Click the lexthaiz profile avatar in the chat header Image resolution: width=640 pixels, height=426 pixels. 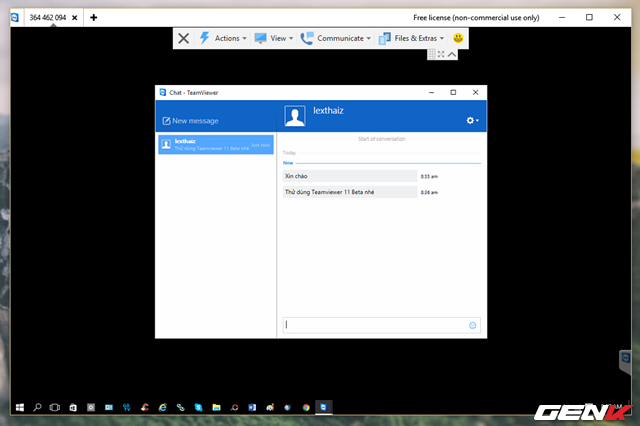coord(295,117)
